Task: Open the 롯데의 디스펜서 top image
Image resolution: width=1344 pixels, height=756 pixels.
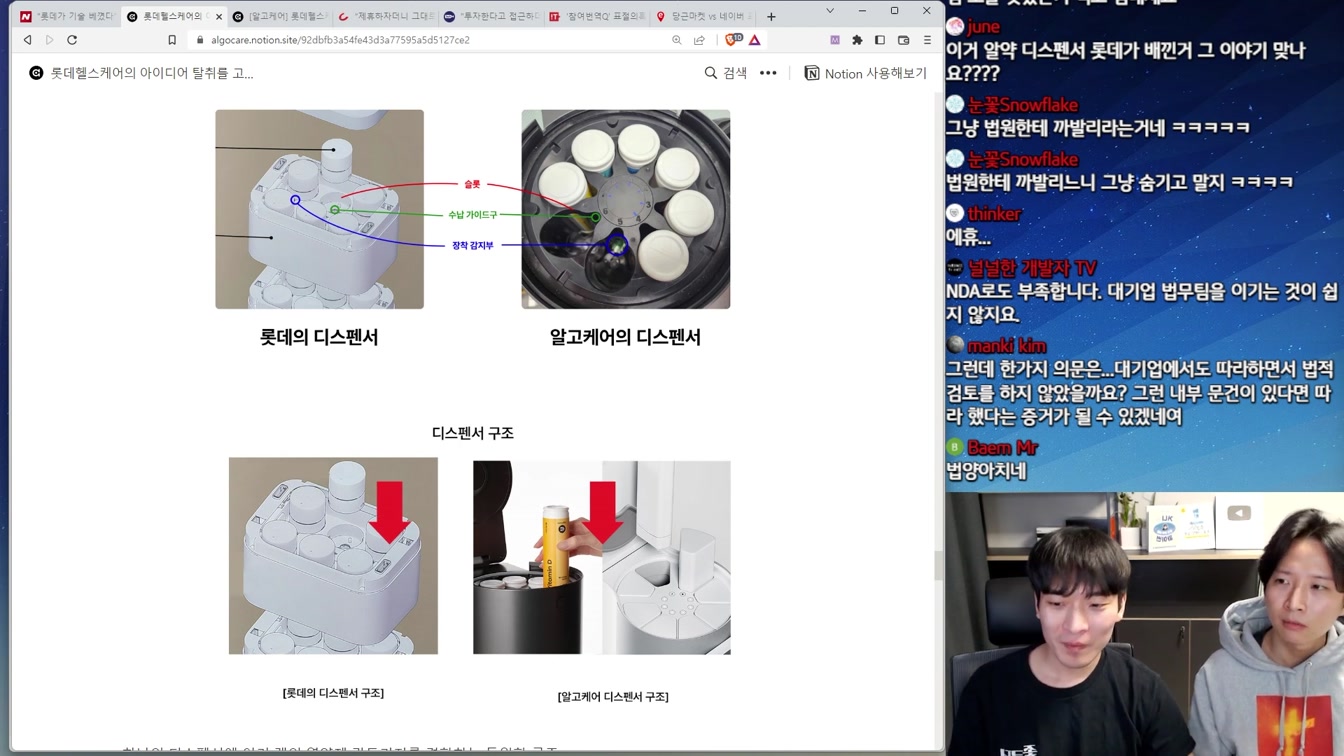Action: pos(319,209)
